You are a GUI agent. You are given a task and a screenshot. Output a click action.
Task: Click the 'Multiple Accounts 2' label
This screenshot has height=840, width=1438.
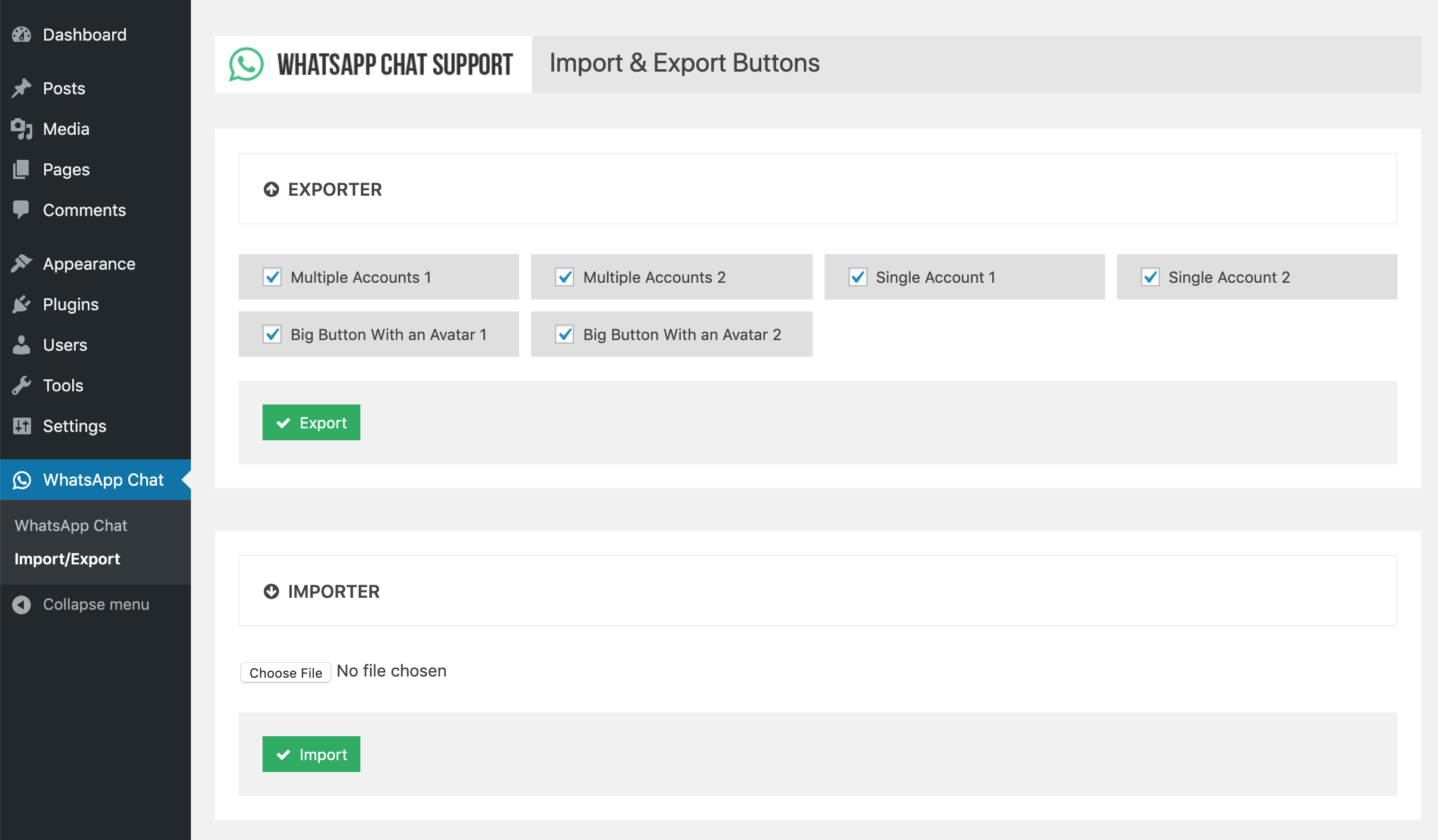coord(655,277)
